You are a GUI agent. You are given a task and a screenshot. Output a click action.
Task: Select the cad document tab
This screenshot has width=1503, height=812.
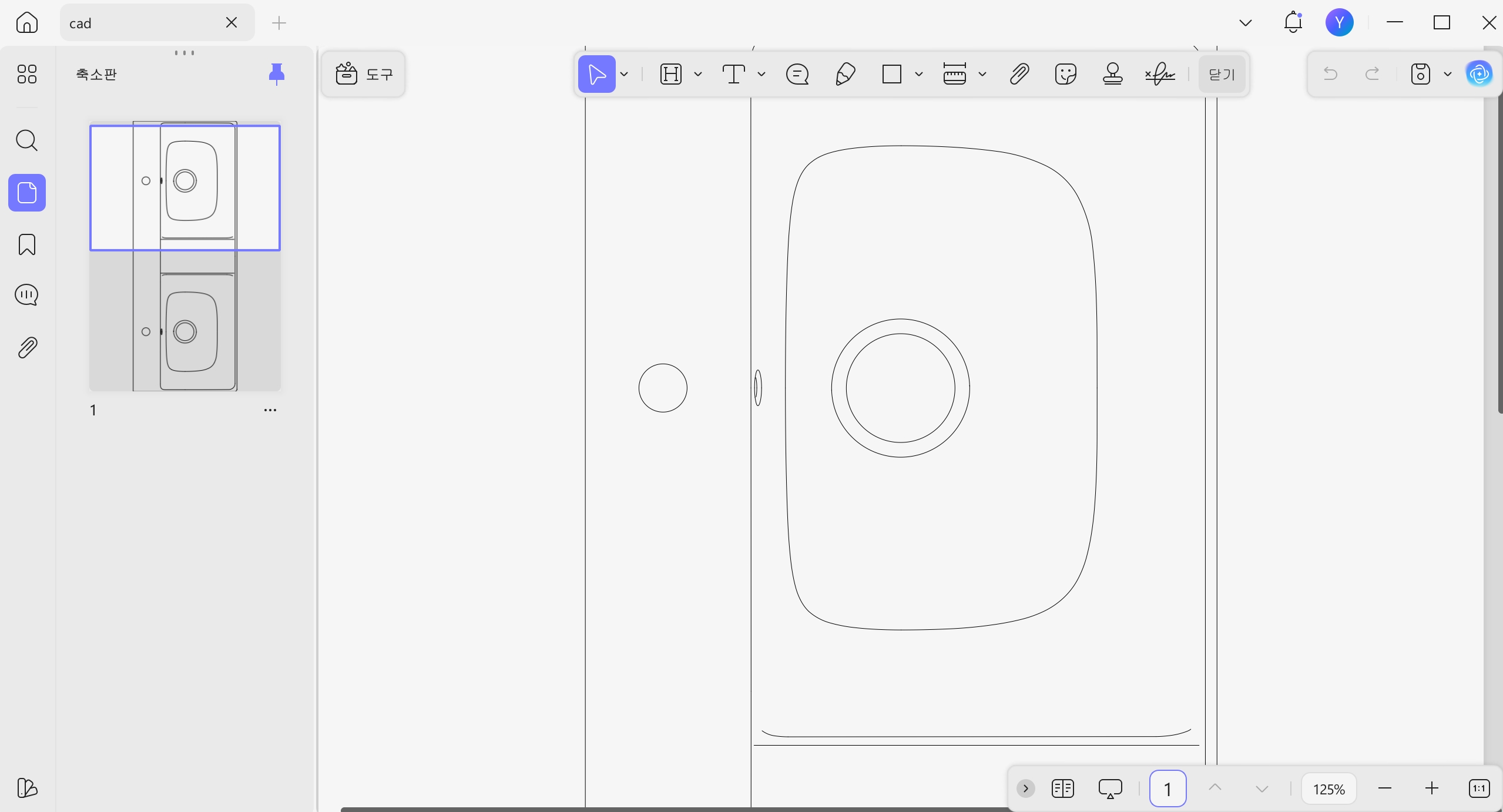point(157,23)
